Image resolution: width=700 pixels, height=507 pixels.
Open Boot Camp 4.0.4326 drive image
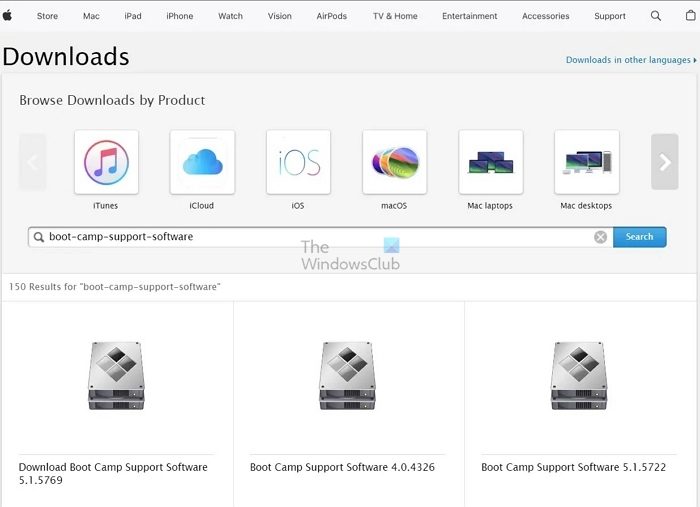(x=347, y=376)
